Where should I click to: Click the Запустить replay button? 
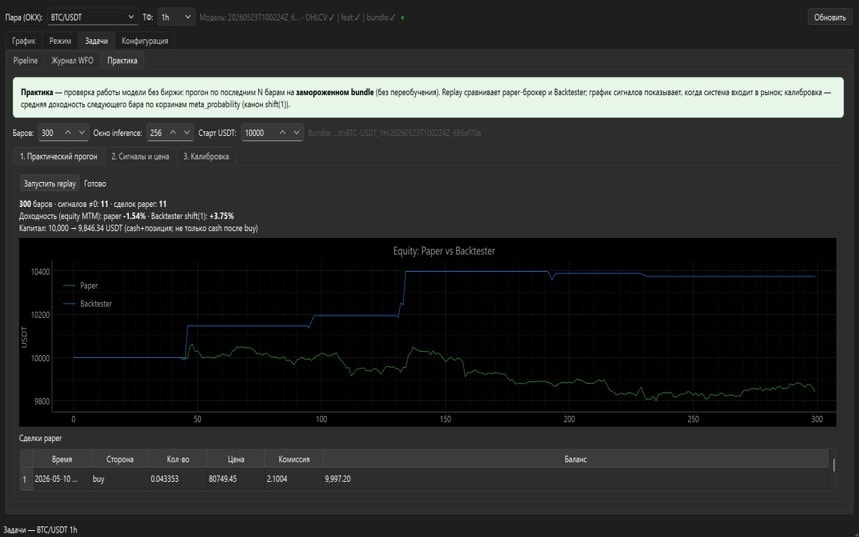point(50,184)
